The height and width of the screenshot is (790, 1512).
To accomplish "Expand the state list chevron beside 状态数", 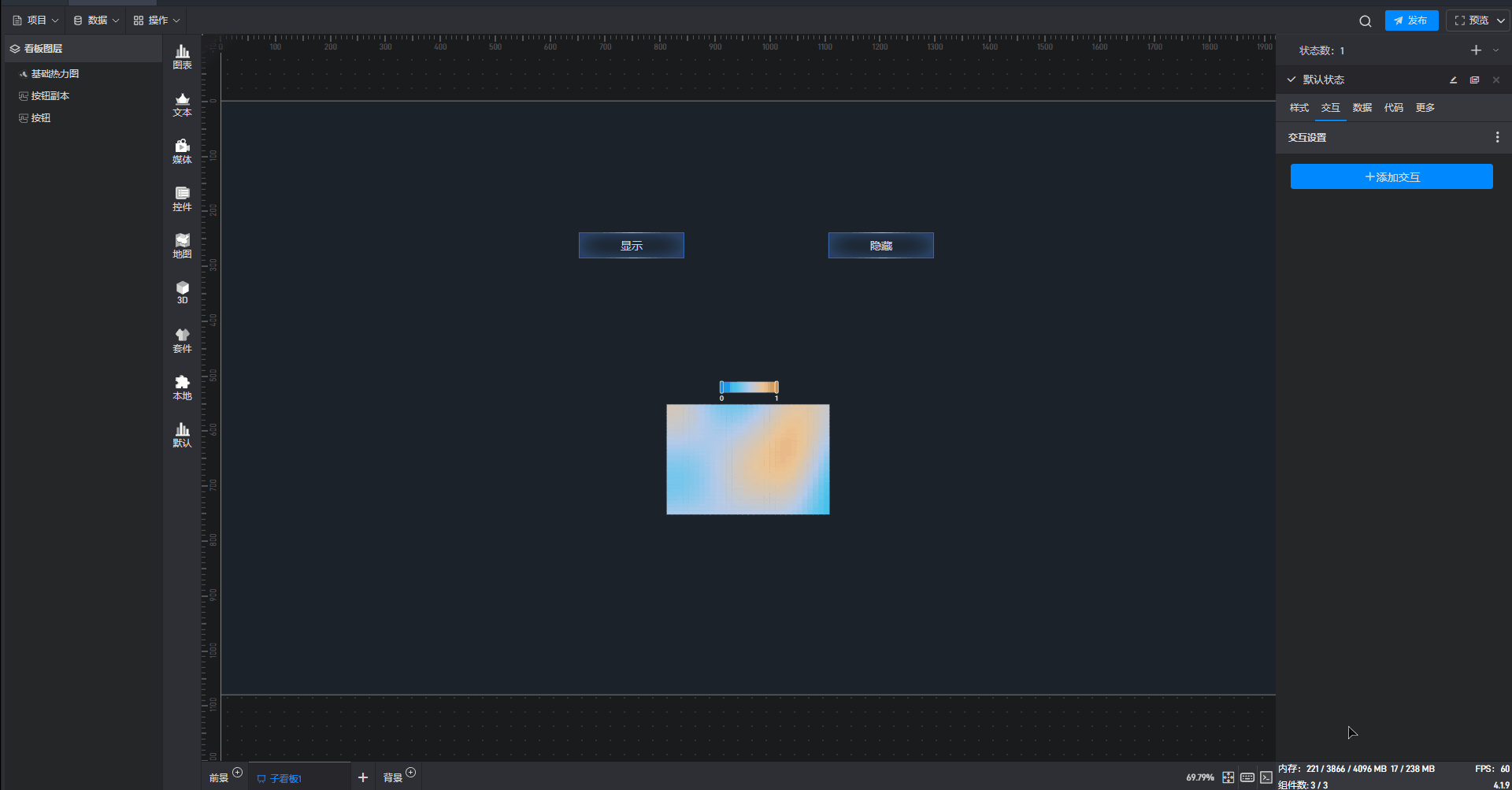I will 1496,50.
